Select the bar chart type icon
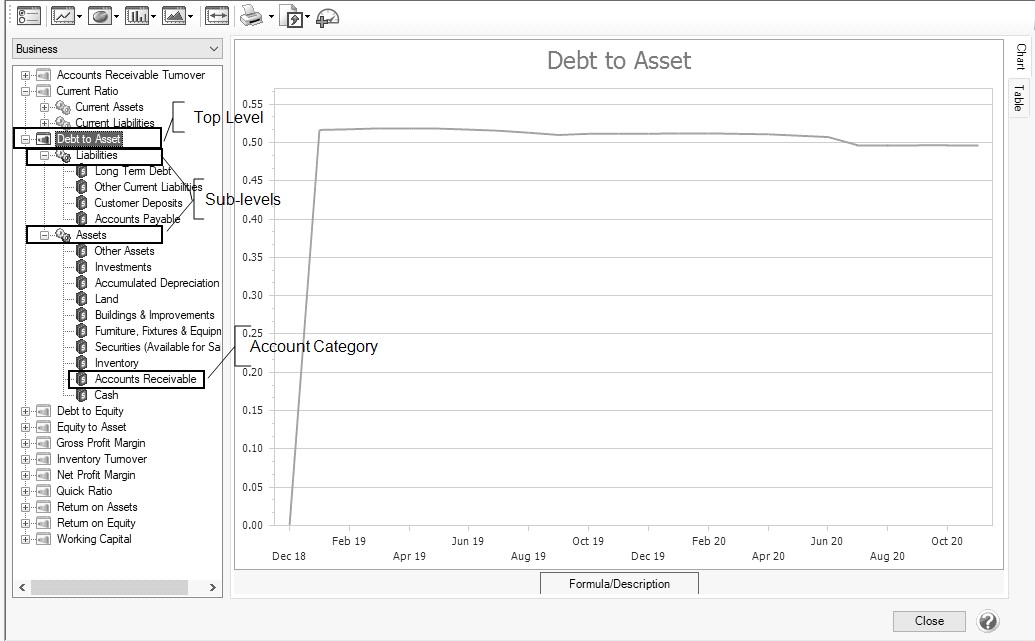Screen dimensions: 1035x641 pos(136,16)
